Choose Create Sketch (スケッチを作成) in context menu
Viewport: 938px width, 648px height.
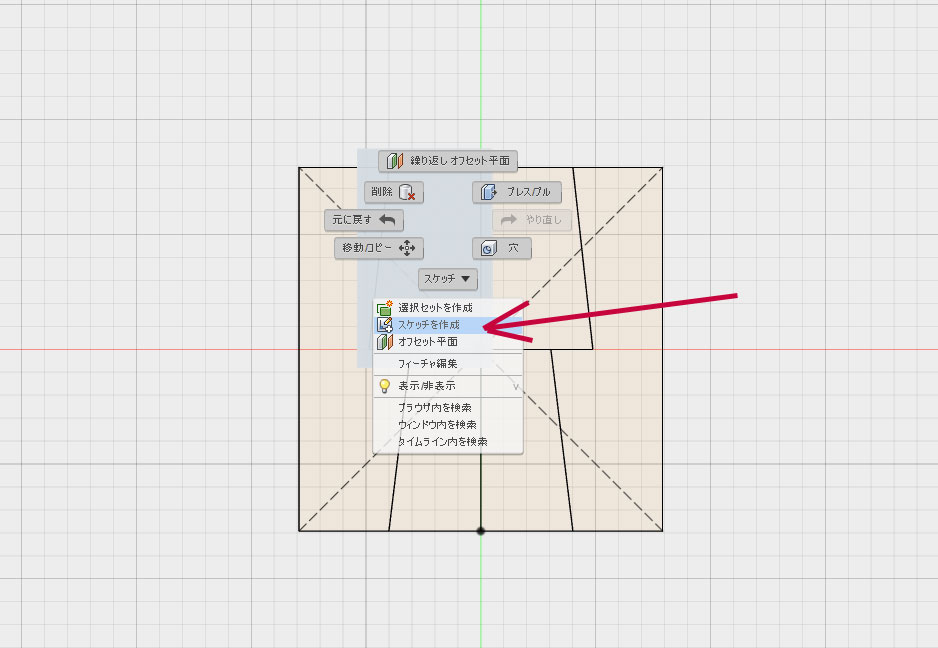(x=430, y=325)
